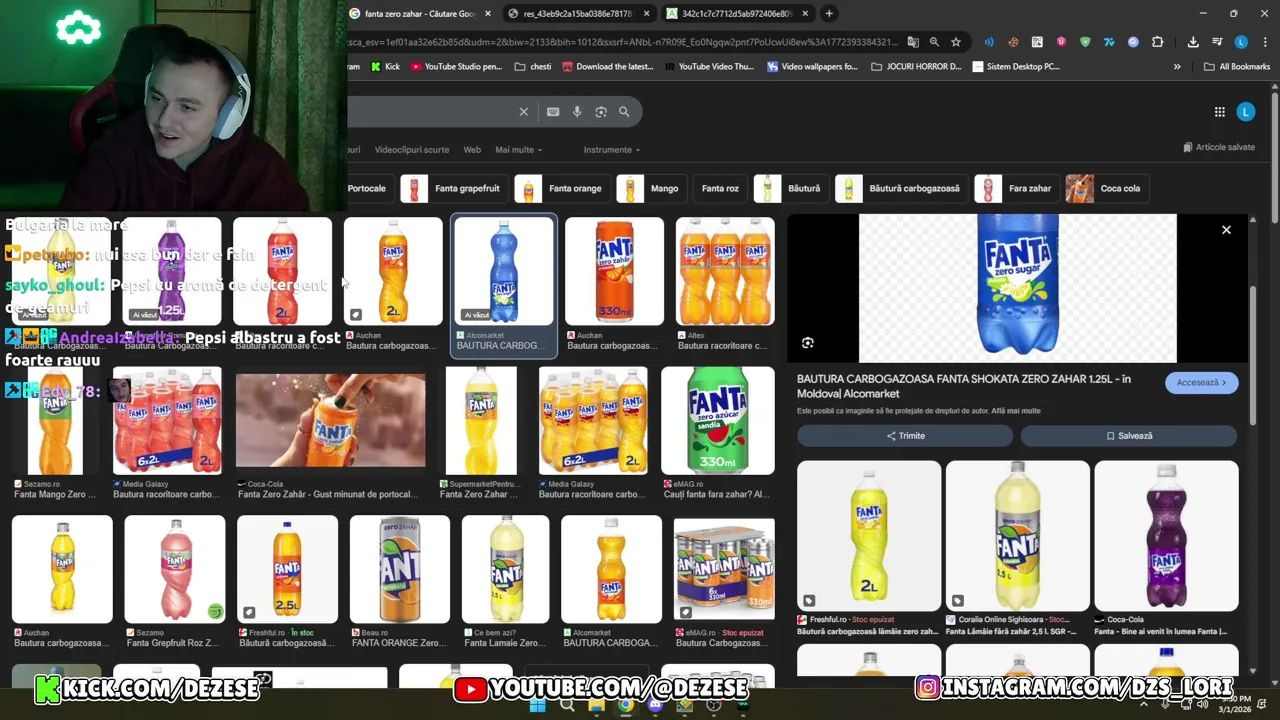Viewport: 1280px width, 720px height.
Task: Filter by 'Fanta roz' chip
Action: coord(720,188)
